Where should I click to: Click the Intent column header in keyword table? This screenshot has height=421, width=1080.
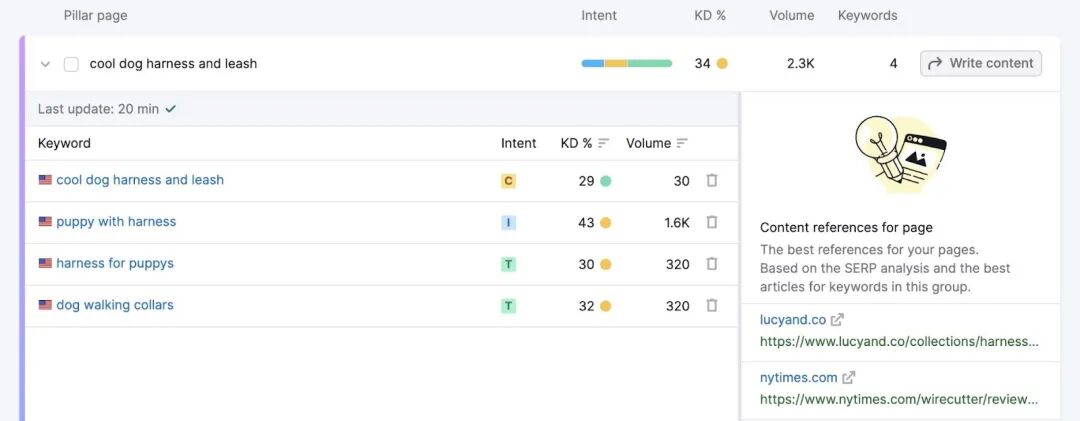click(518, 143)
